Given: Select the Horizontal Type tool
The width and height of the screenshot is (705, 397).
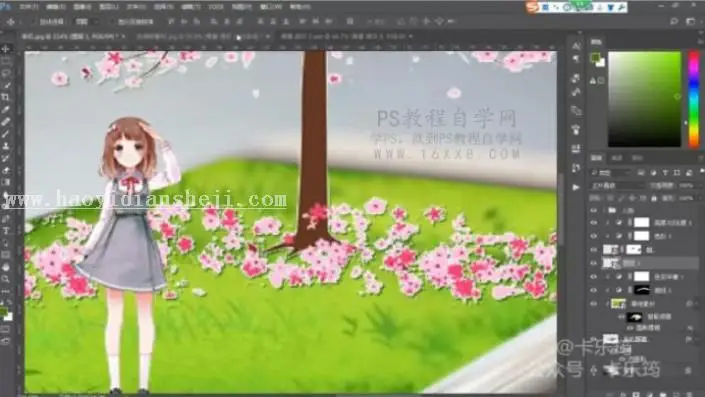Looking at the screenshot, I should 6,231.
